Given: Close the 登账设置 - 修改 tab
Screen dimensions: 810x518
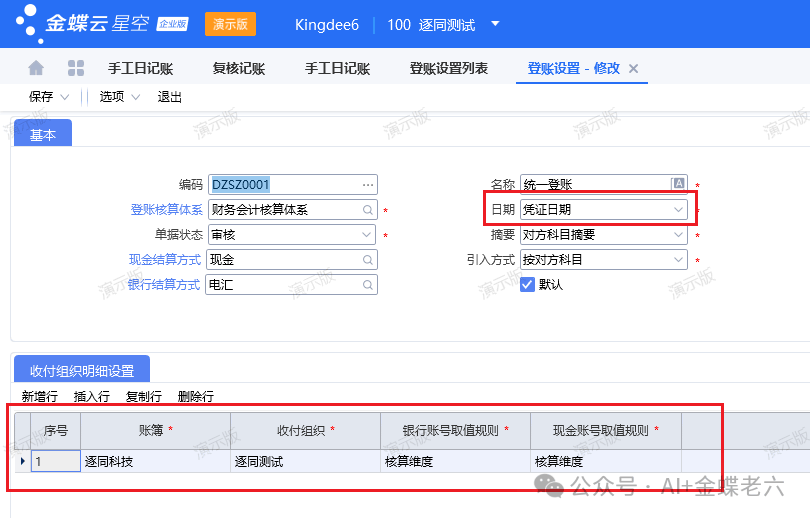Looking at the screenshot, I should [633, 68].
